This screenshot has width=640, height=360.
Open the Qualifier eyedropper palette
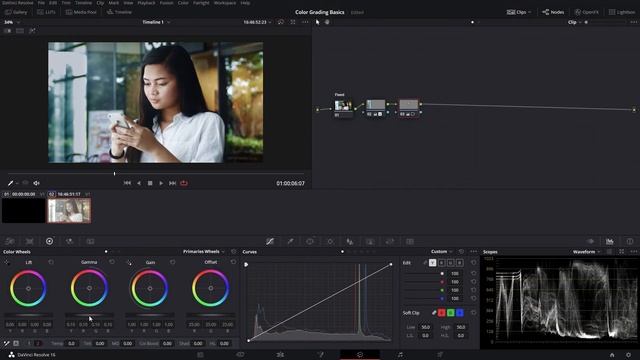(290, 241)
